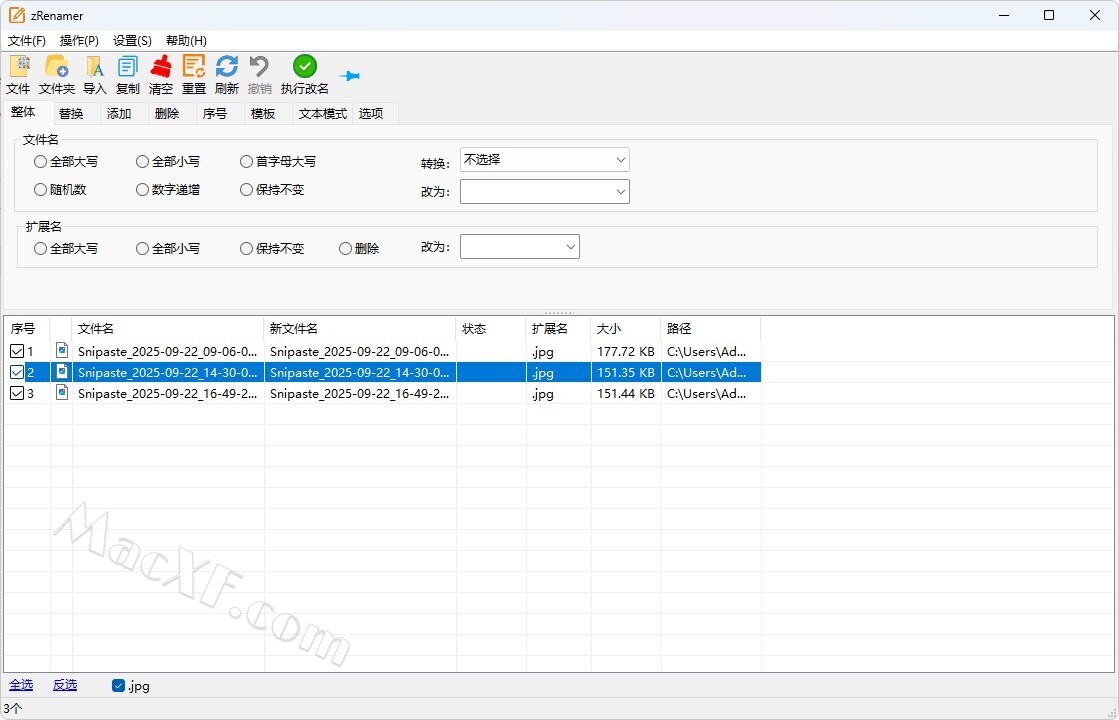Viewport: 1119px width, 720px height.
Task: Click the blue pin window icon
Action: coord(350,76)
